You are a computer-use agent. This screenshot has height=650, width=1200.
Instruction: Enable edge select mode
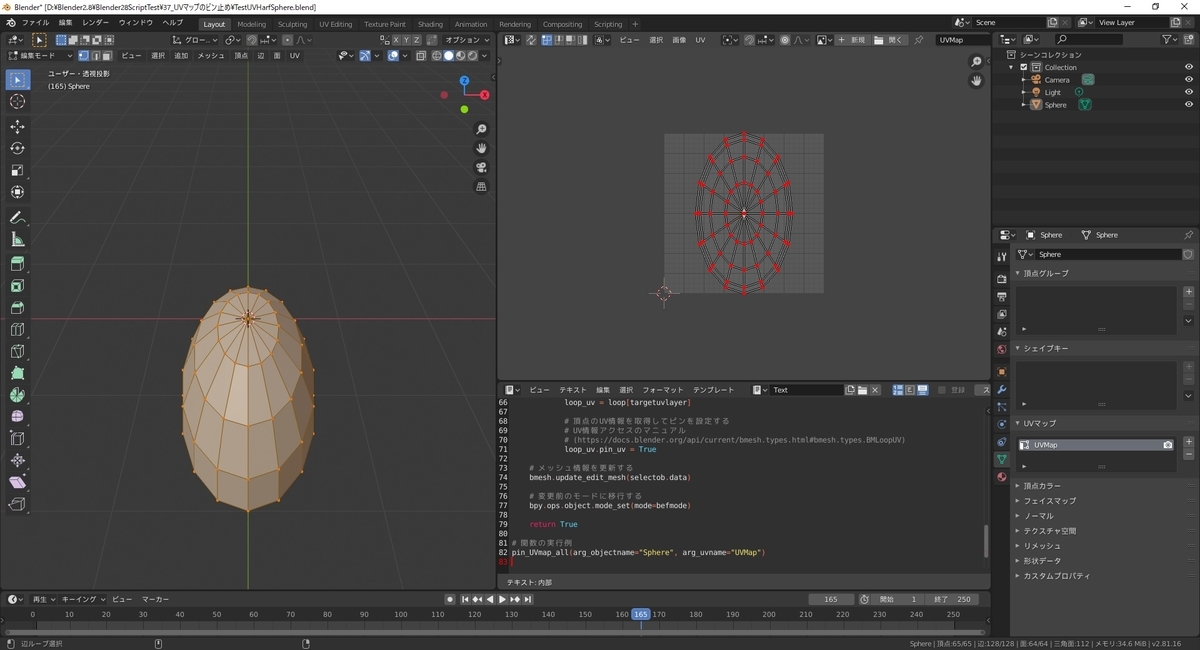pyautogui.click(x=94, y=56)
